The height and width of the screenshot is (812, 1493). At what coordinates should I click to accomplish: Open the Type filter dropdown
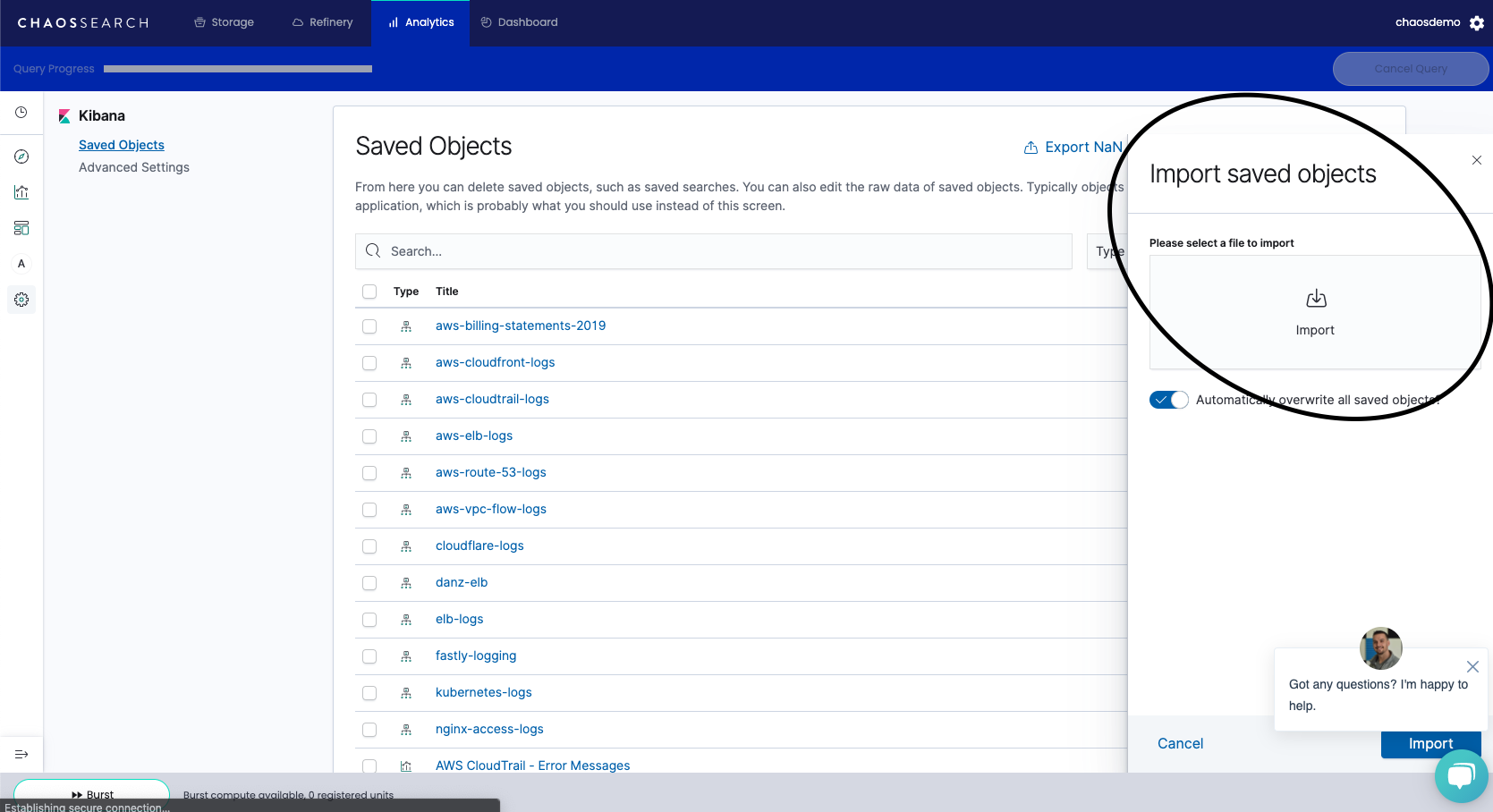coord(1107,251)
